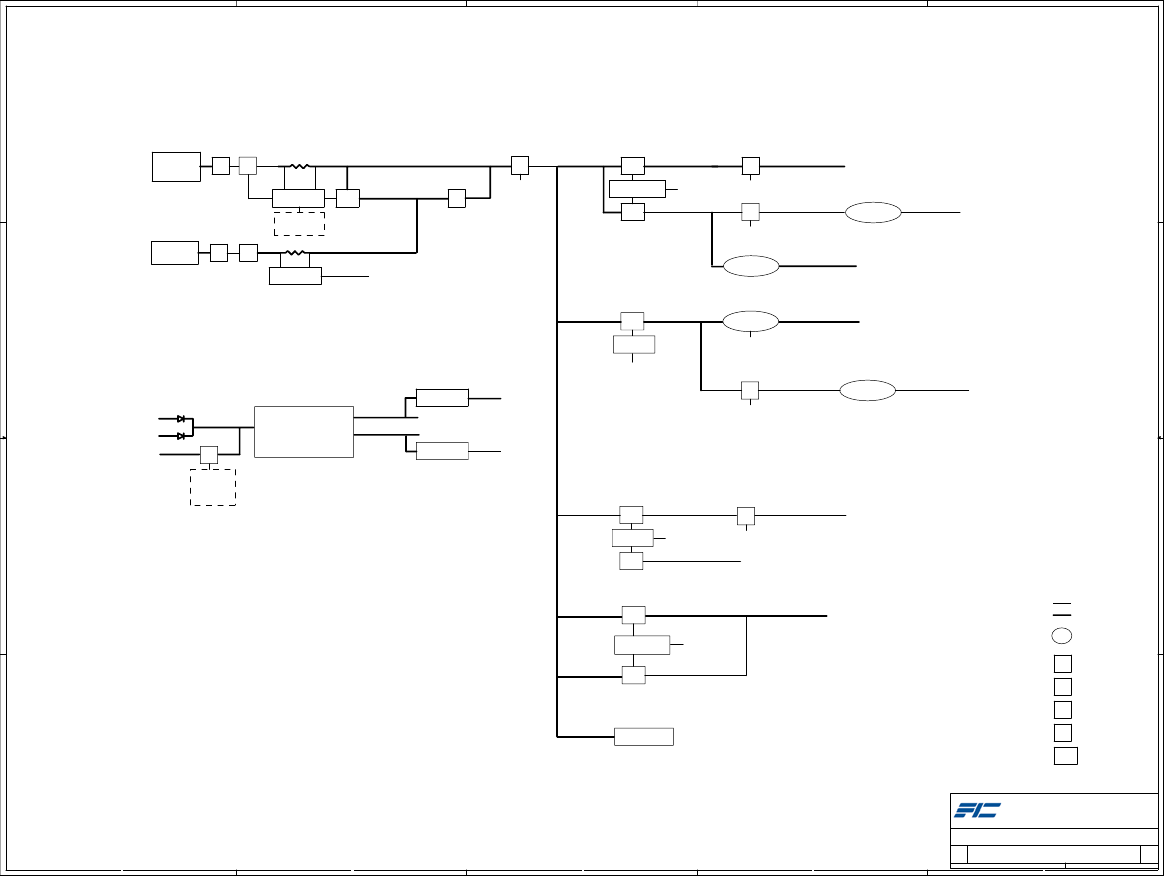Select the upper diode symbol
This screenshot has width=1164, height=876.
click(x=180, y=419)
